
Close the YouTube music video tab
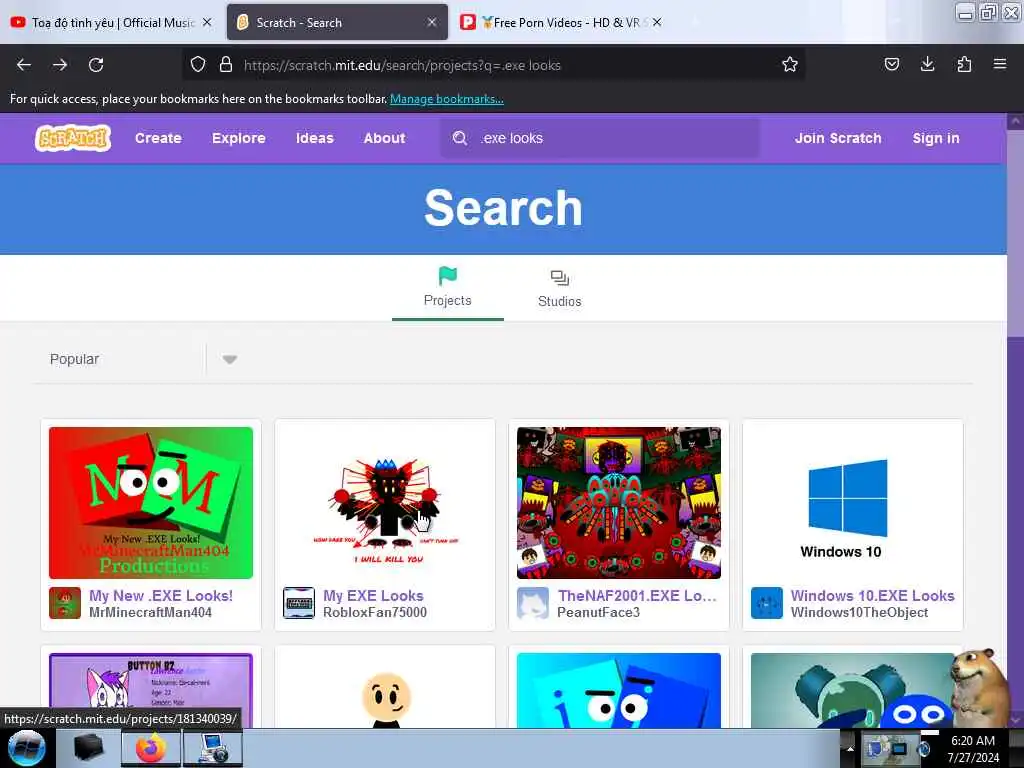point(207,22)
